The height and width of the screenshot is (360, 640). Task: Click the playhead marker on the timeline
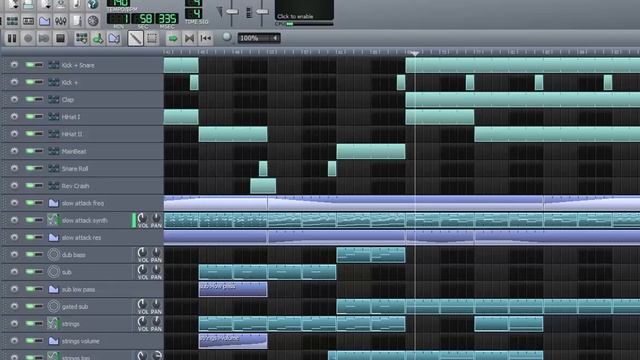[415, 53]
